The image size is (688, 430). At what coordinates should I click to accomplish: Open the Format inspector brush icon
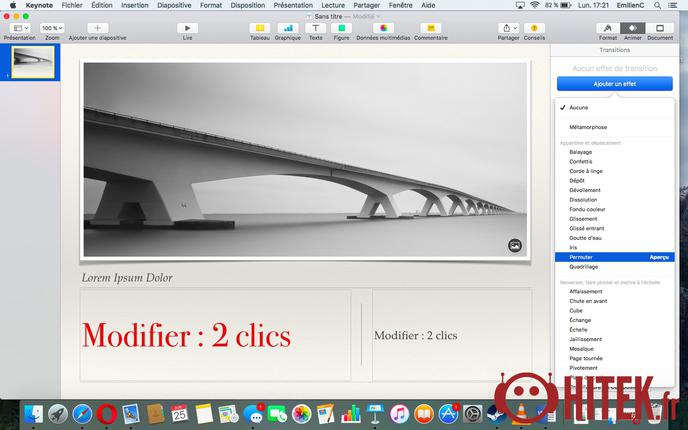point(608,28)
